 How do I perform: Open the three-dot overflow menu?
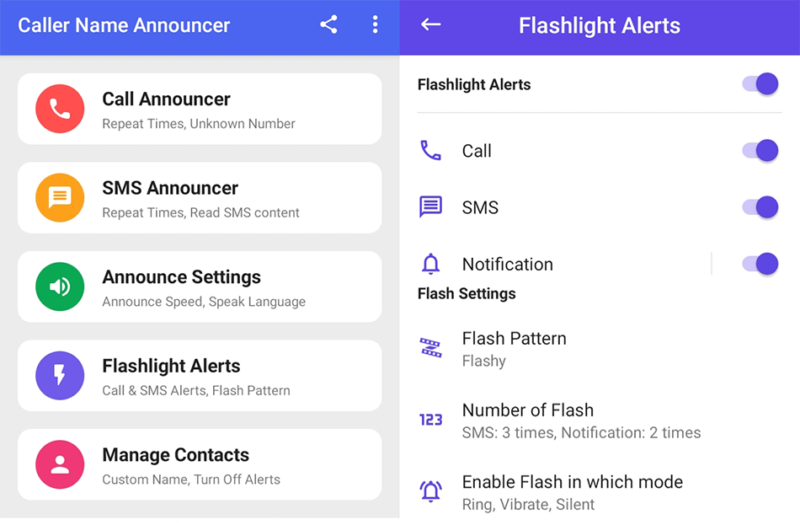click(375, 24)
